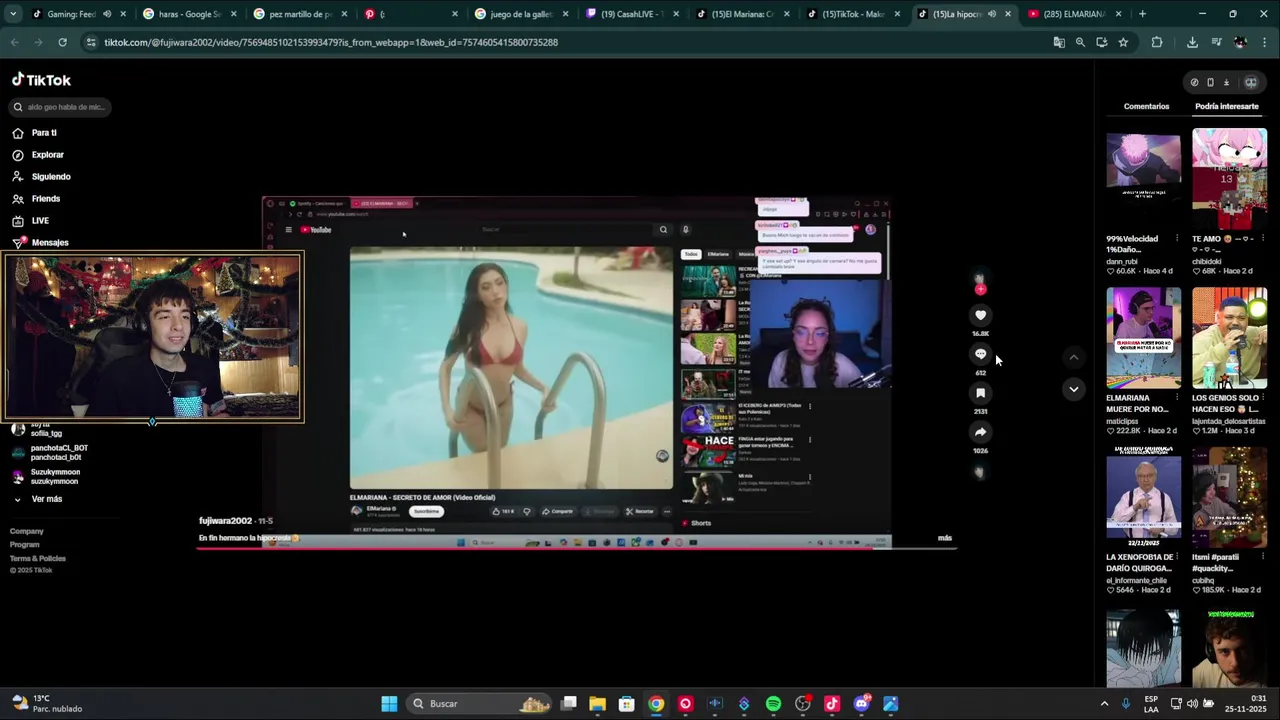Viewport: 1280px width, 720px height.
Task: Open Chrome extensions puzzle icon
Action: point(1157,42)
